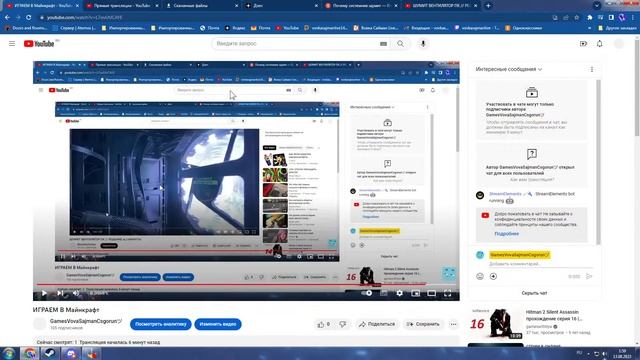Like the video with thumbs up
The width and height of the screenshot is (640, 360).
tap(323, 324)
